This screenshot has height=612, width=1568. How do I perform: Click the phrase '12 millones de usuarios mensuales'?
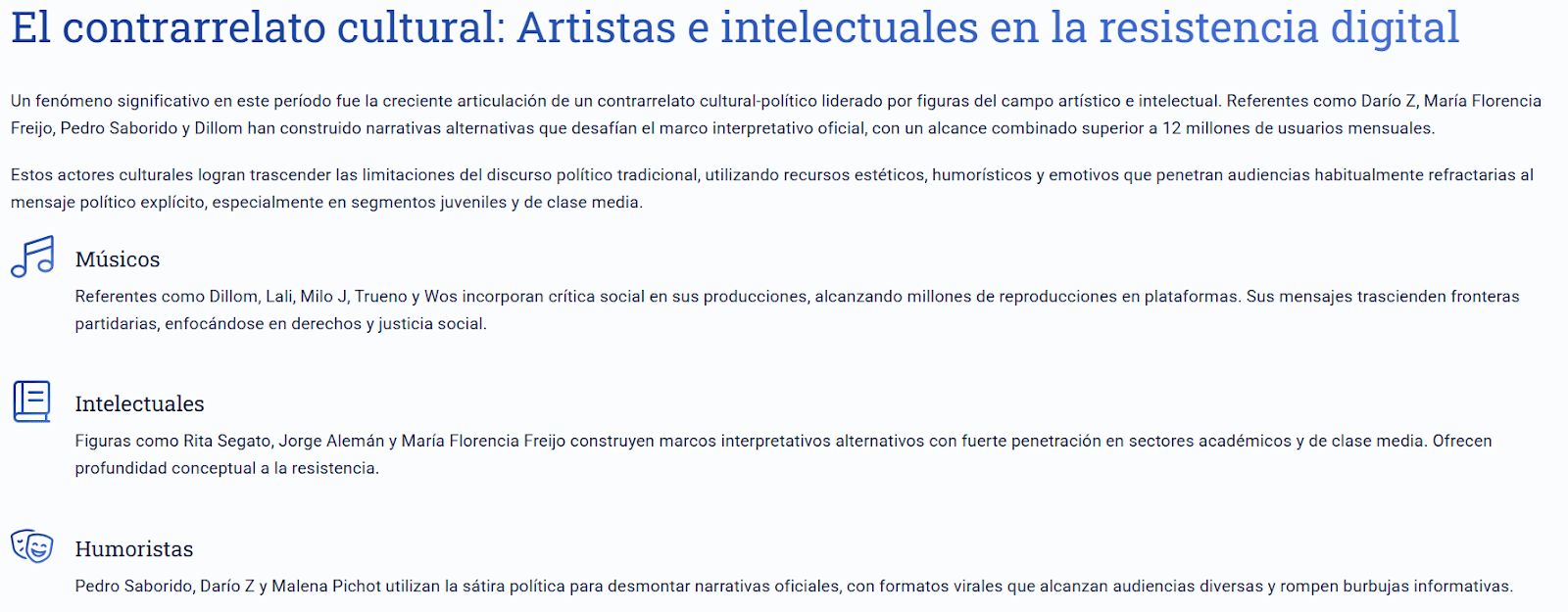pos(1298,128)
